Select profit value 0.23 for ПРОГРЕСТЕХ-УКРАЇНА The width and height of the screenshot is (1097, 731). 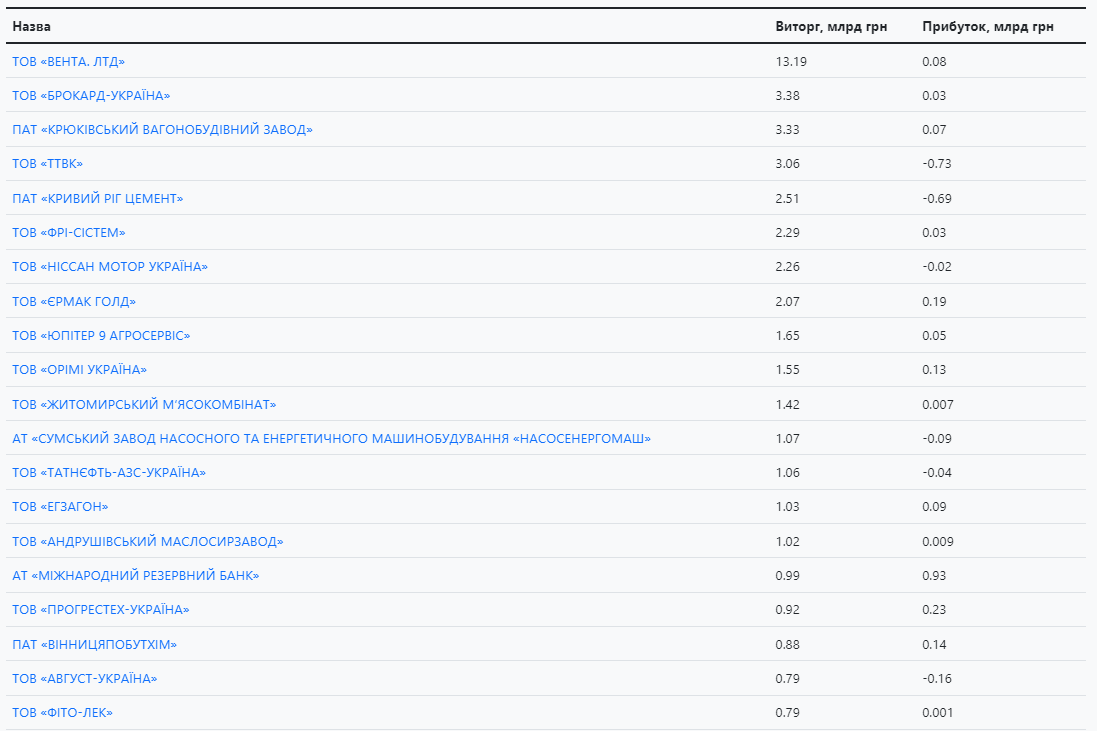934,610
